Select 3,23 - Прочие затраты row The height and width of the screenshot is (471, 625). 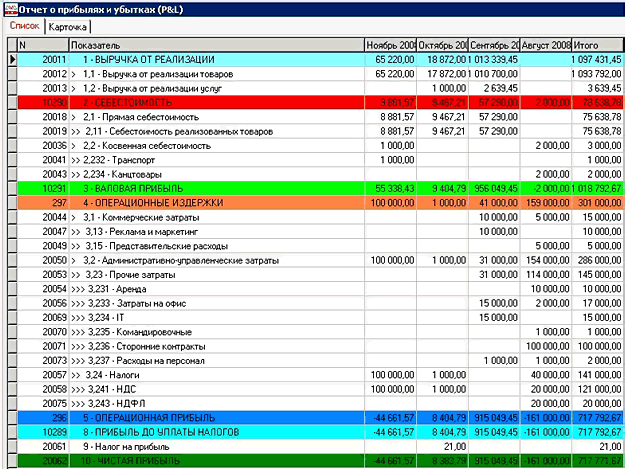pyautogui.click(x=320, y=275)
